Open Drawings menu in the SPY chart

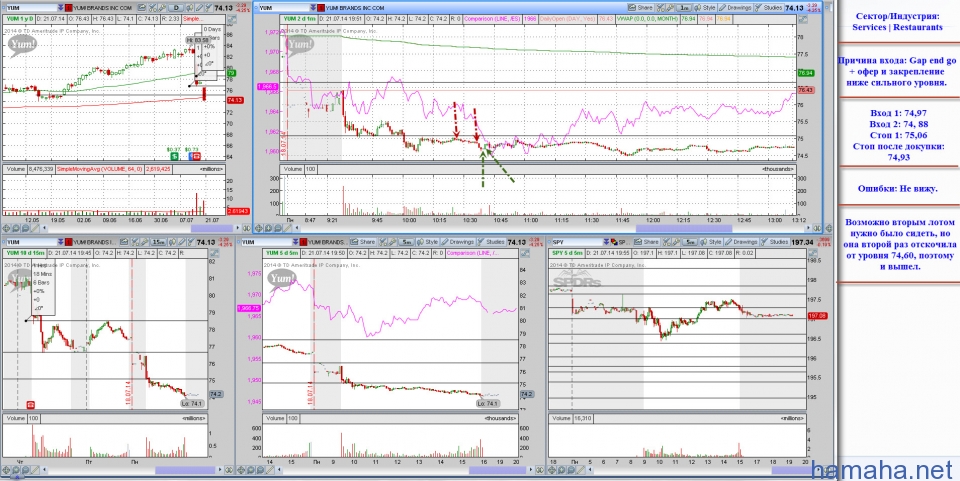(x=741, y=242)
